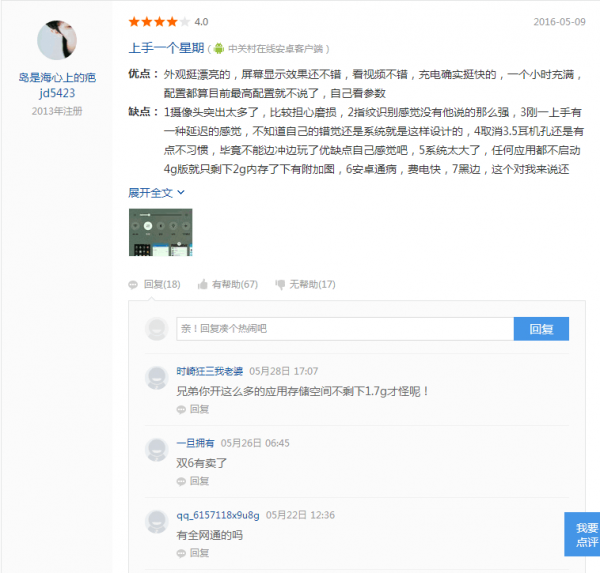The width and height of the screenshot is (600, 573).
Task: Click the 回复(18) speech bubble icon
Action: pyautogui.click(x=134, y=285)
